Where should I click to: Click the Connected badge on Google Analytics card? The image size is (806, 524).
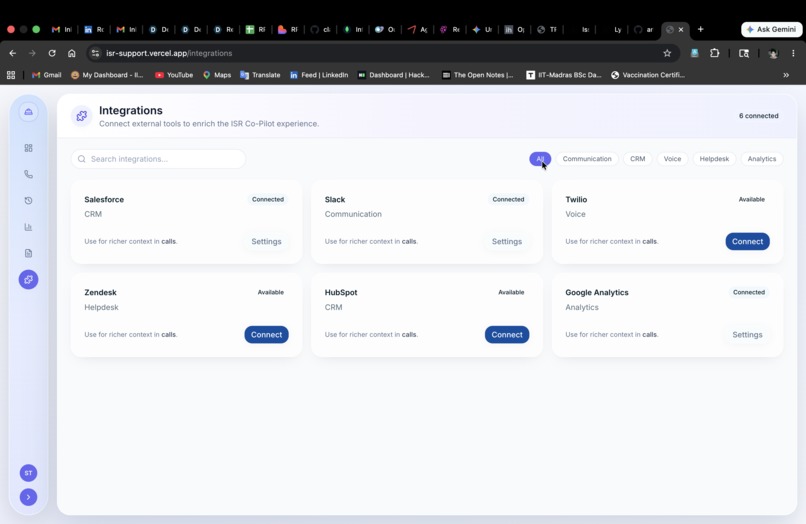(x=749, y=293)
